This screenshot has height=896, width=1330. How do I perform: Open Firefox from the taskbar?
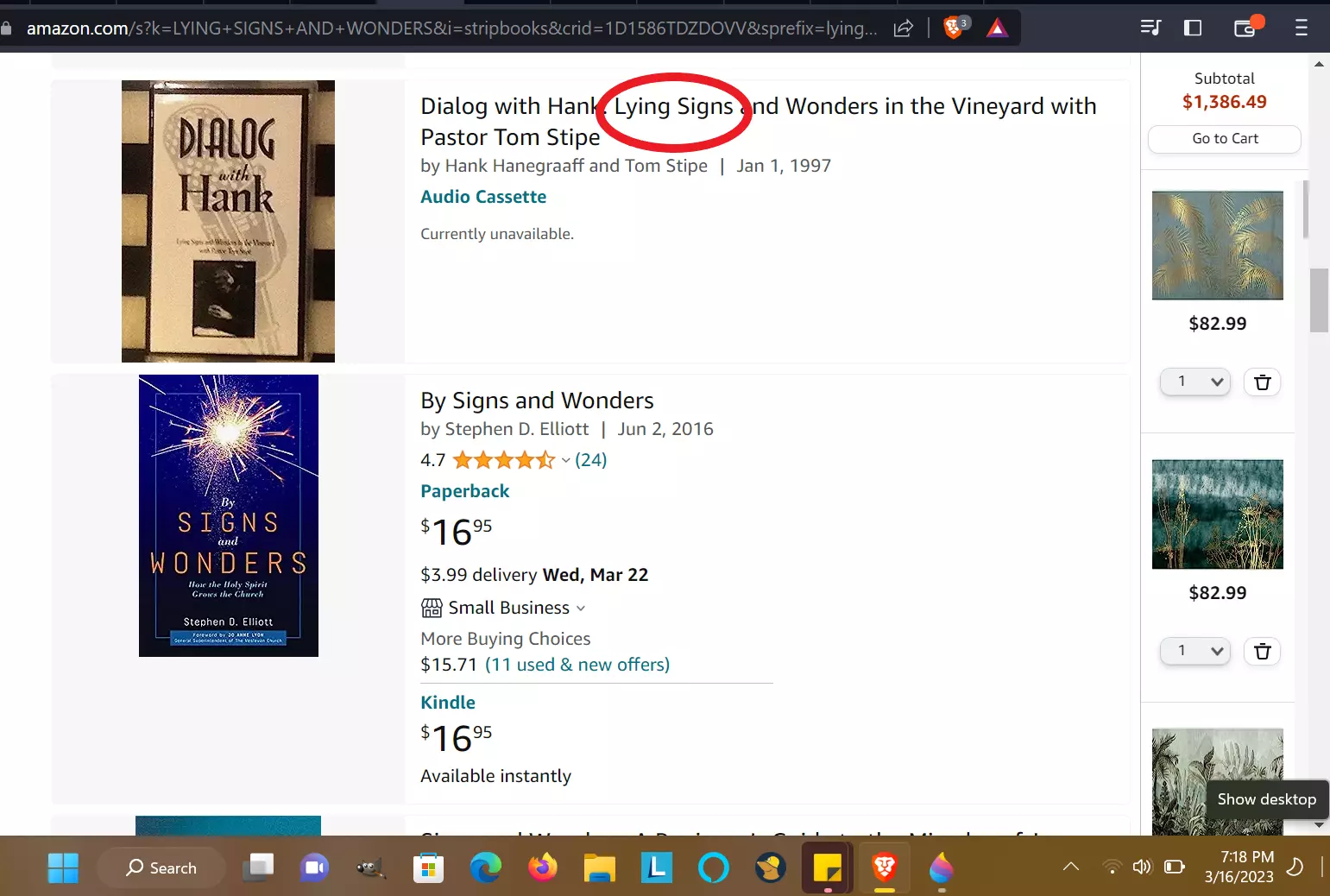(543, 868)
